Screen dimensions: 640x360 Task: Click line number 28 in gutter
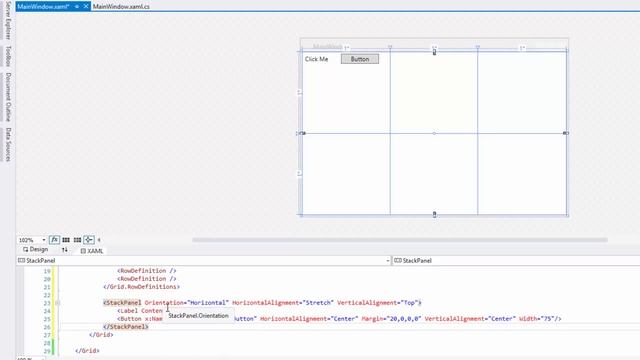point(47,343)
